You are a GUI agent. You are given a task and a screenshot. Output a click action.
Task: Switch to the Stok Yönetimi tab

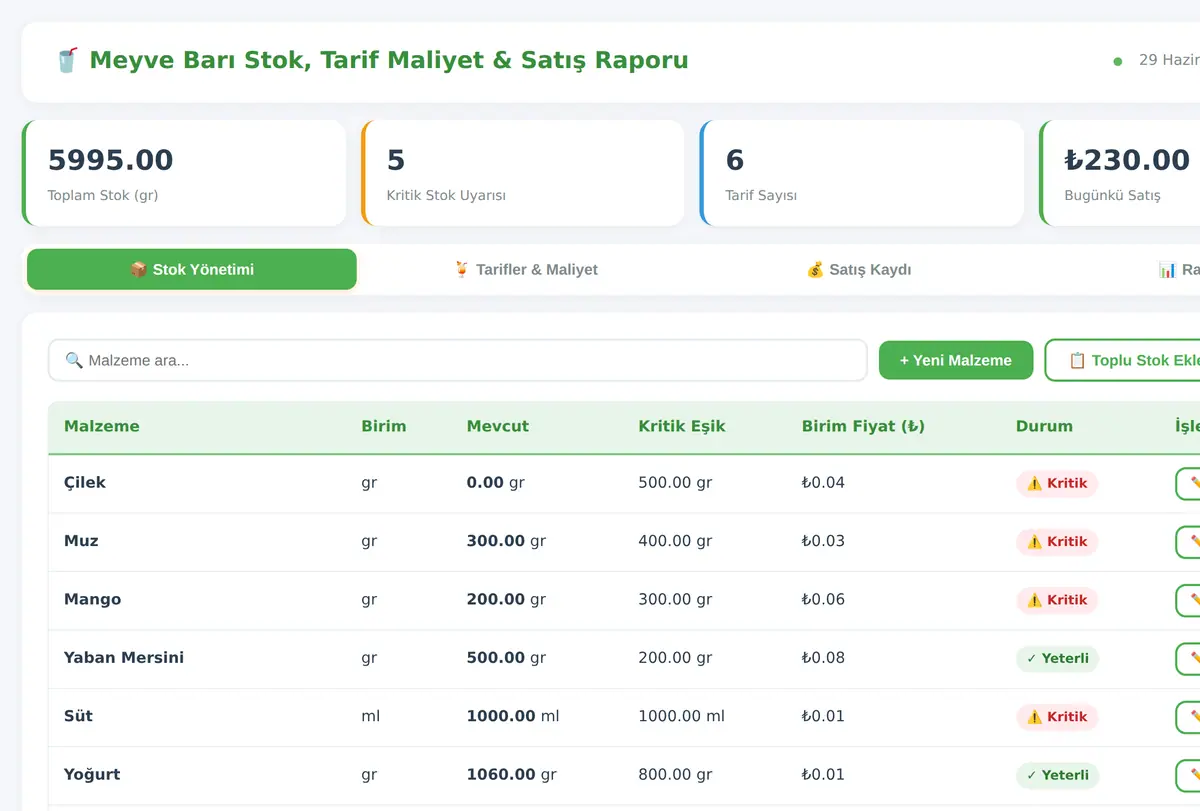pos(192,270)
